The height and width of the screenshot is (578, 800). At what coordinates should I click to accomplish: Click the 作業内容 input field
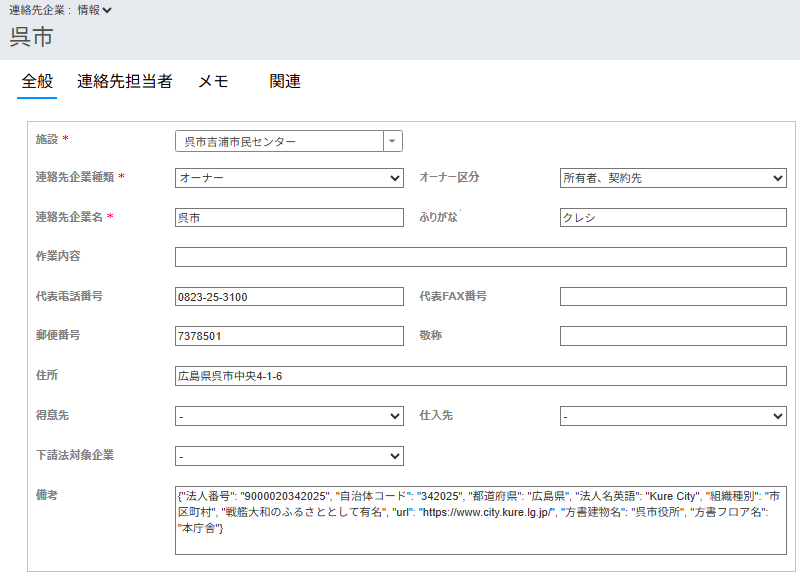[481, 257]
